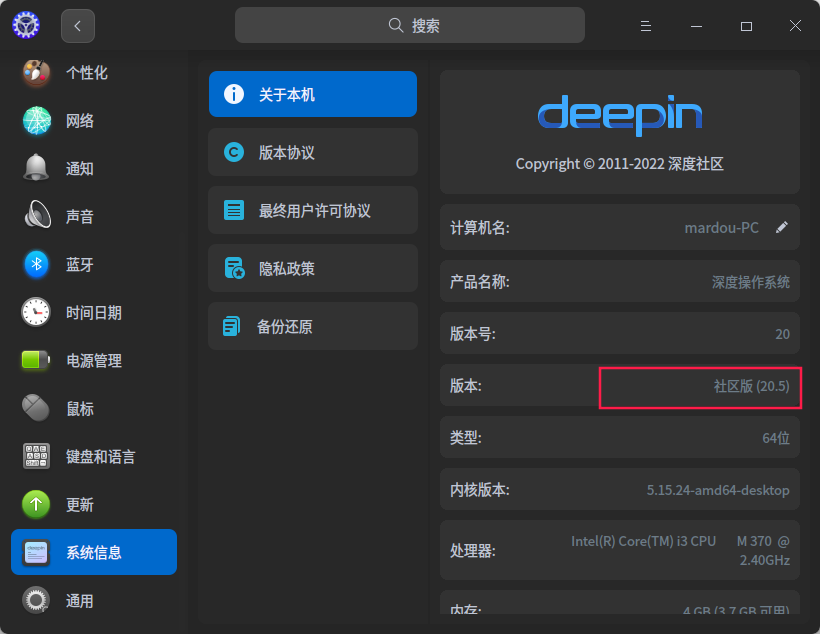Open the hamburger main menu

646,26
